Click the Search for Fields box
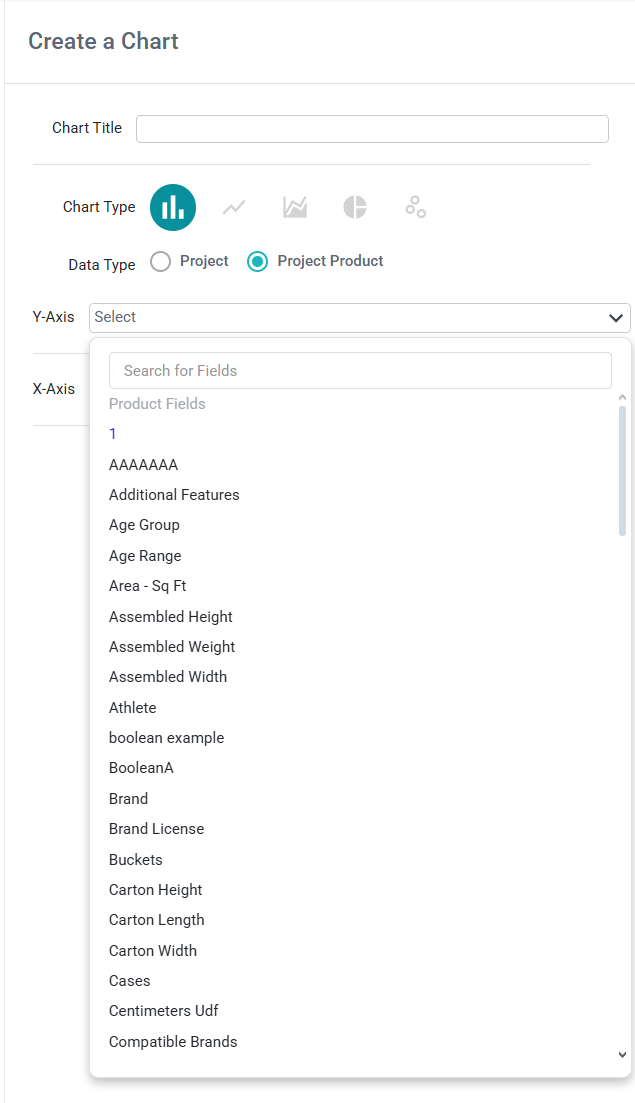The height and width of the screenshot is (1103, 635). point(360,371)
